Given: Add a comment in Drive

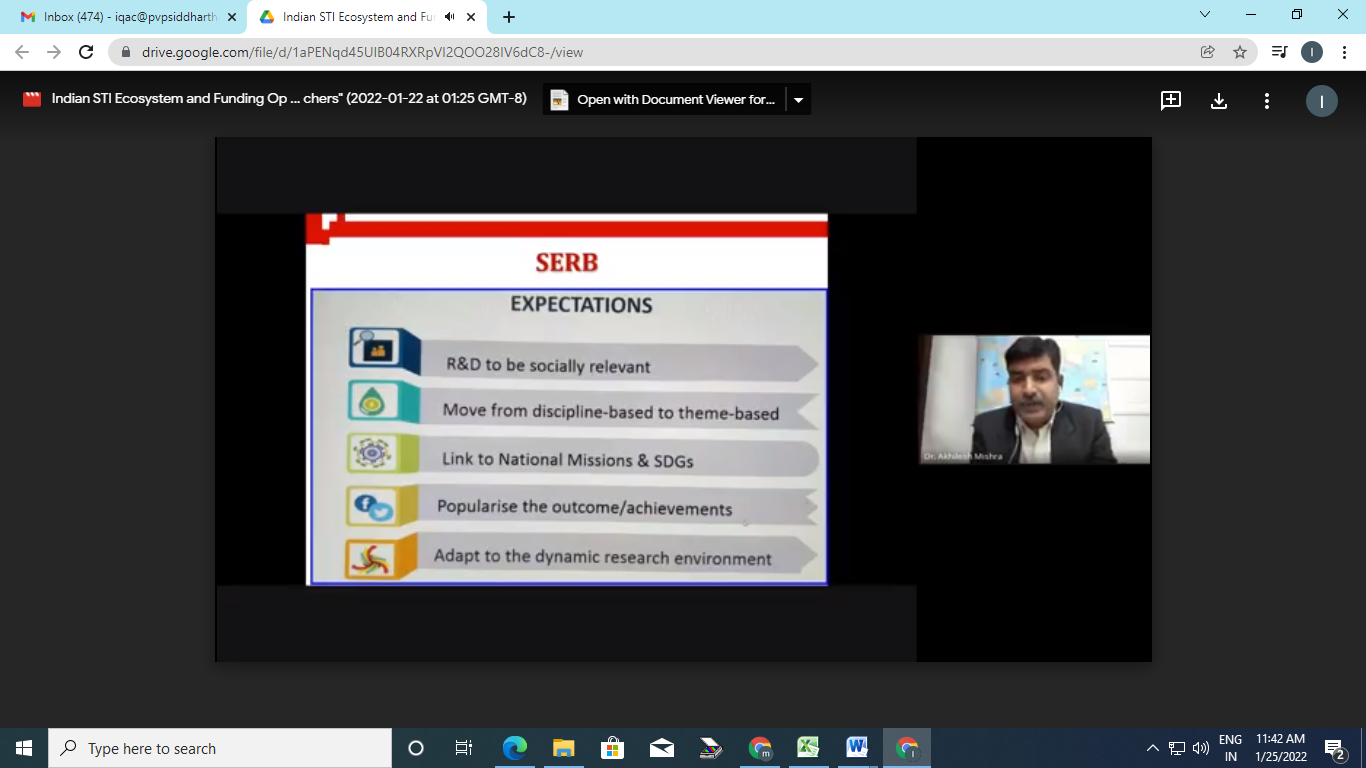Looking at the screenshot, I should click(1171, 100).
